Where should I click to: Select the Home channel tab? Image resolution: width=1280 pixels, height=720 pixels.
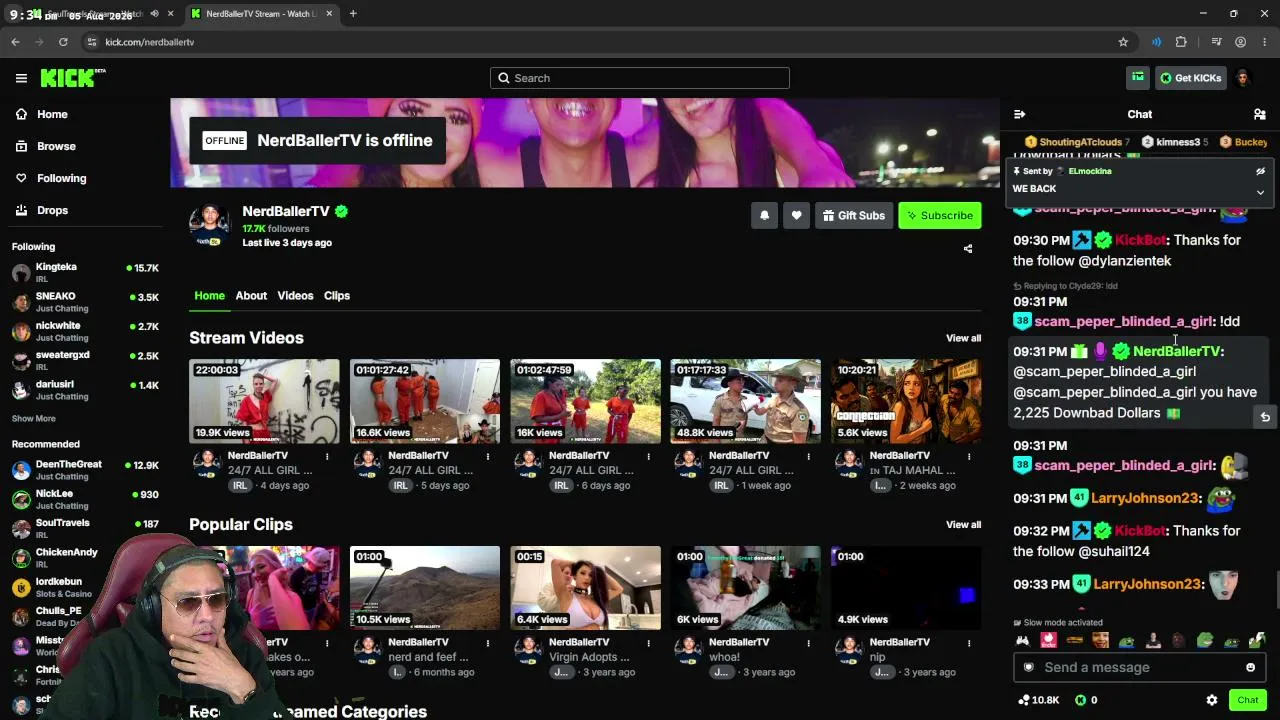coord(209,296)
